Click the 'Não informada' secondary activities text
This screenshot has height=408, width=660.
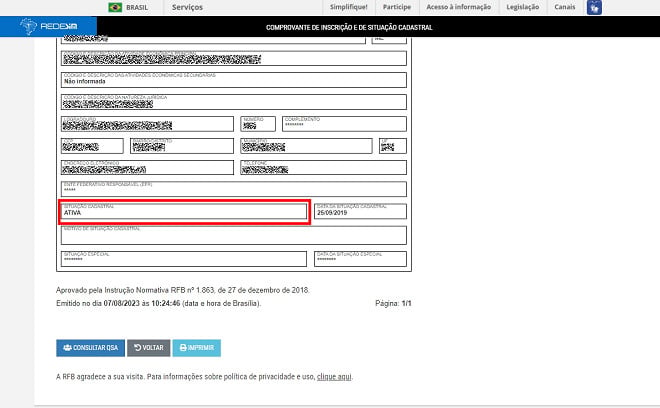click(x=85, y=81)
